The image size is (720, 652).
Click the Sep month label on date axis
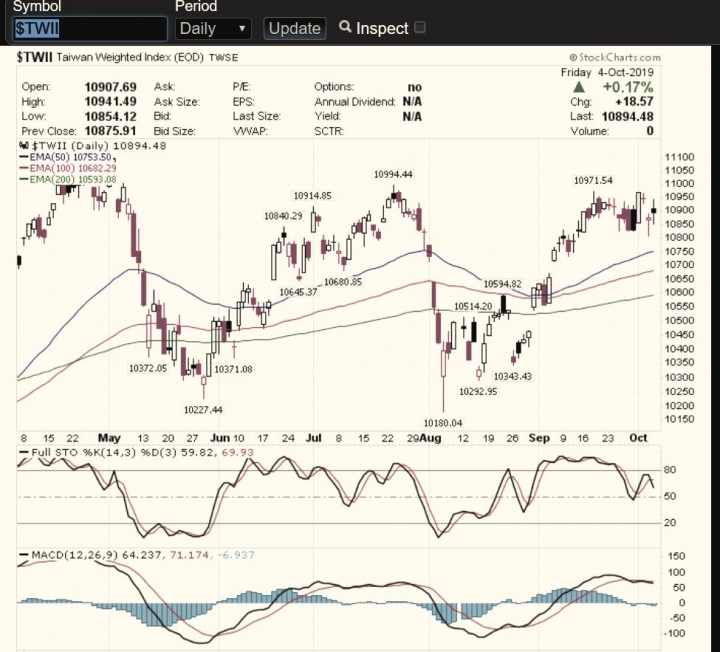tap(539, 438)
